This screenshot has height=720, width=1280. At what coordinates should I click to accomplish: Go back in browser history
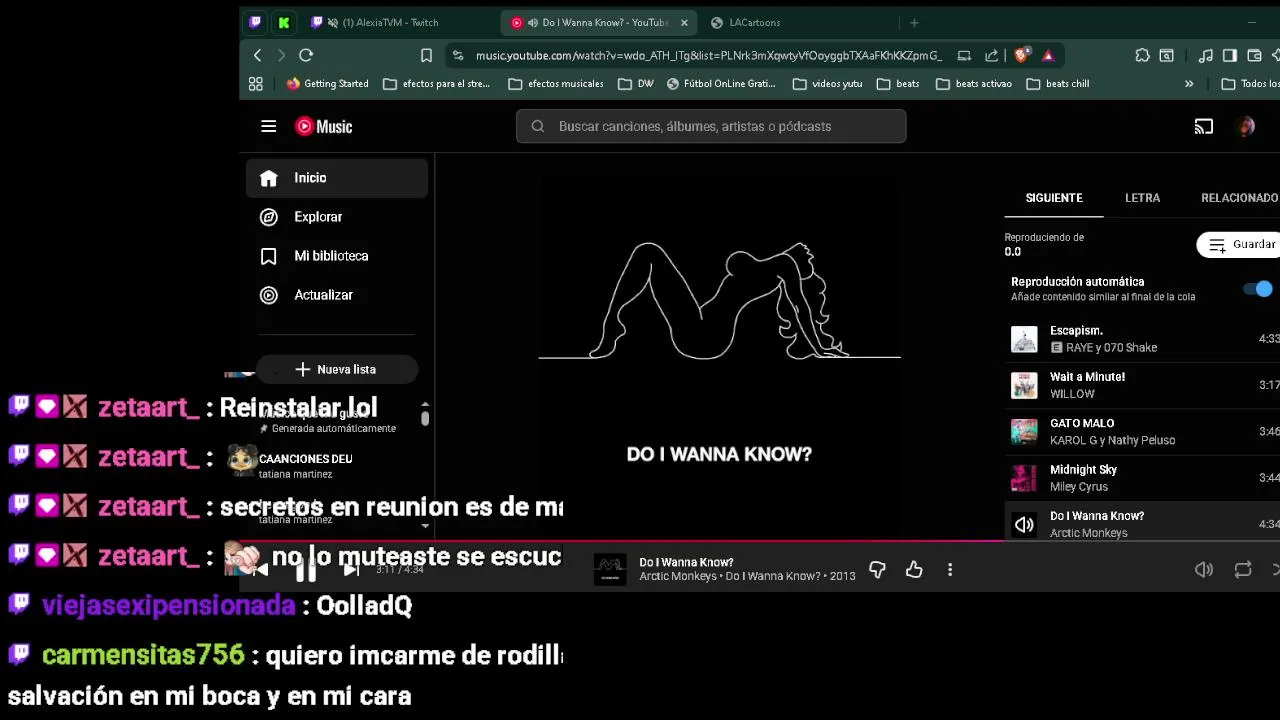click(x=257, y=55)
